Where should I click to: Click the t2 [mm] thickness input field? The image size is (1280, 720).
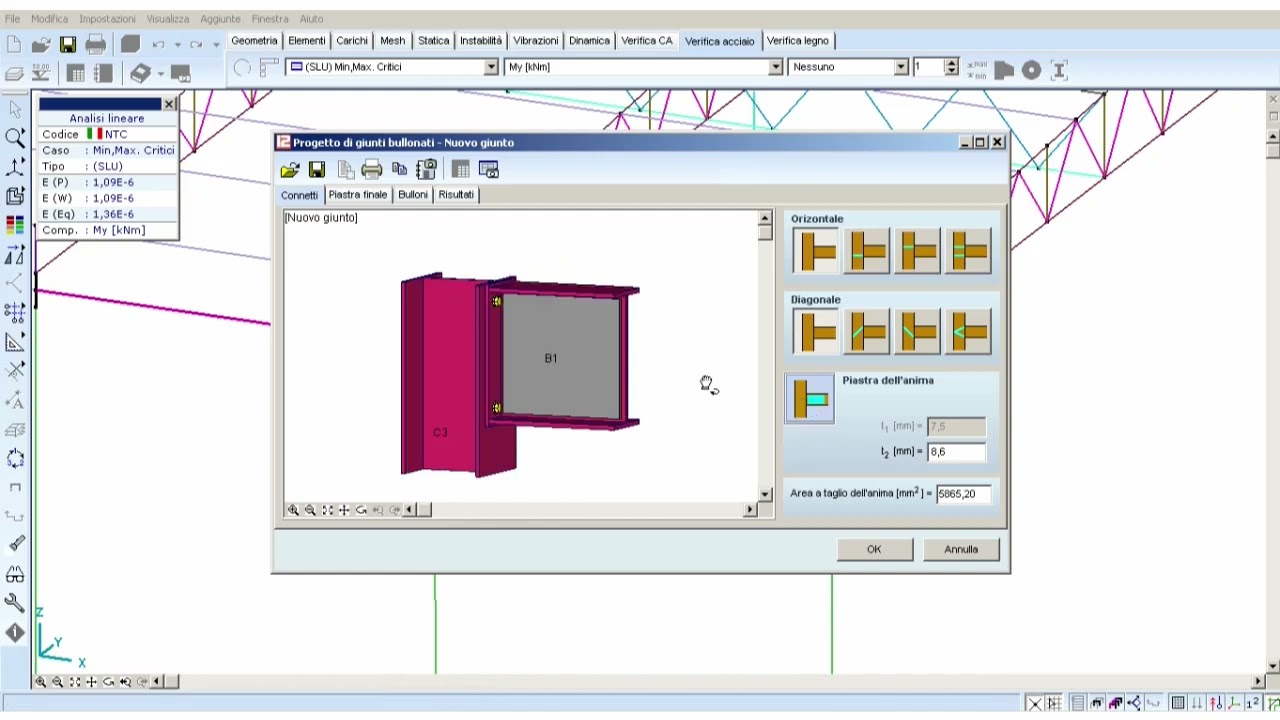pos(956,452)
